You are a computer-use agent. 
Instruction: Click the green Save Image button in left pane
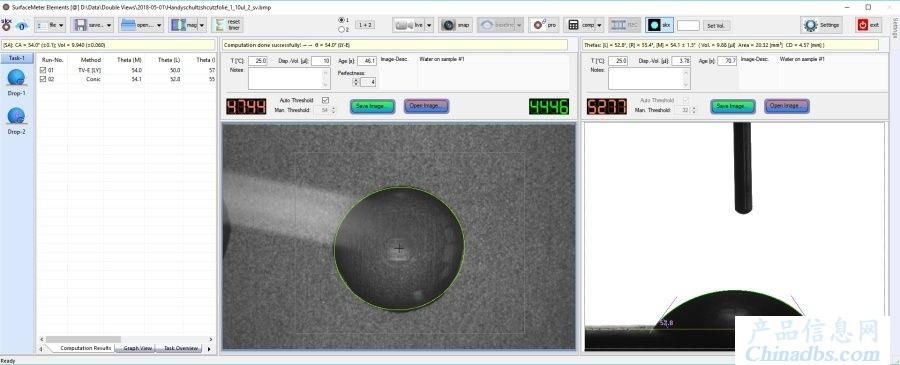pos(373,106)
